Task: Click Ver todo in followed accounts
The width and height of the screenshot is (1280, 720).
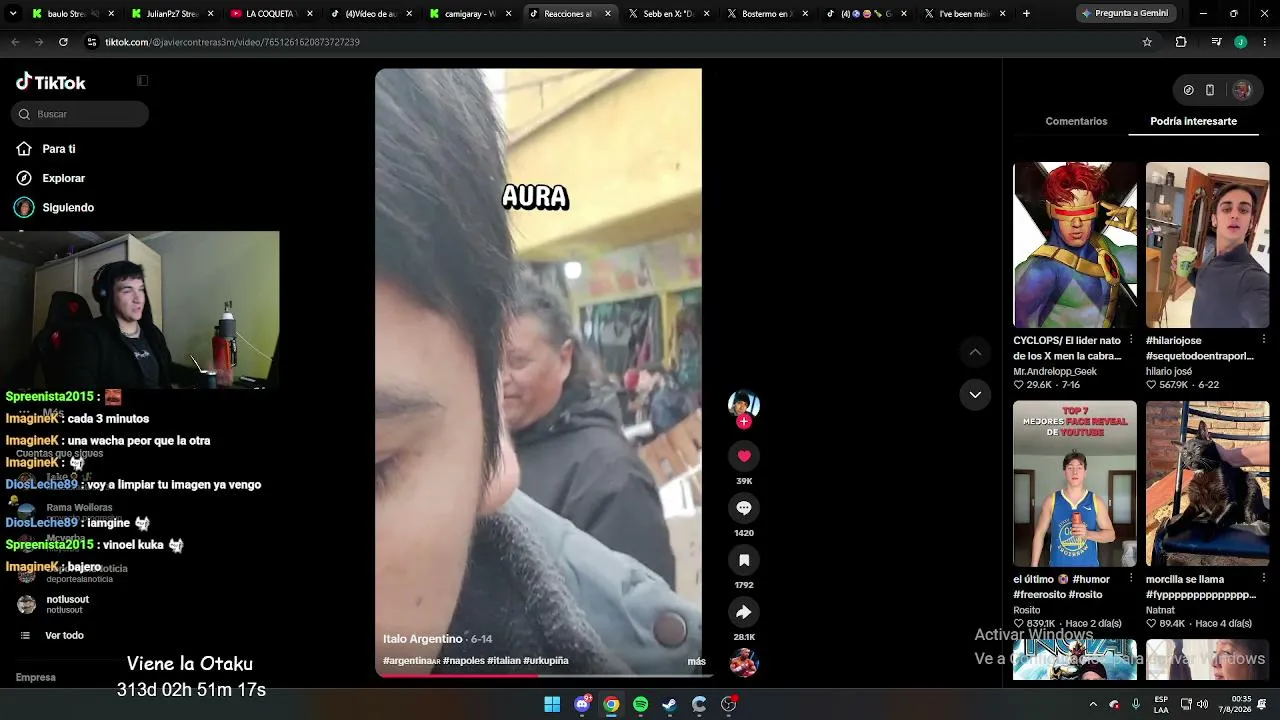Action: click(x=64, y=636)
